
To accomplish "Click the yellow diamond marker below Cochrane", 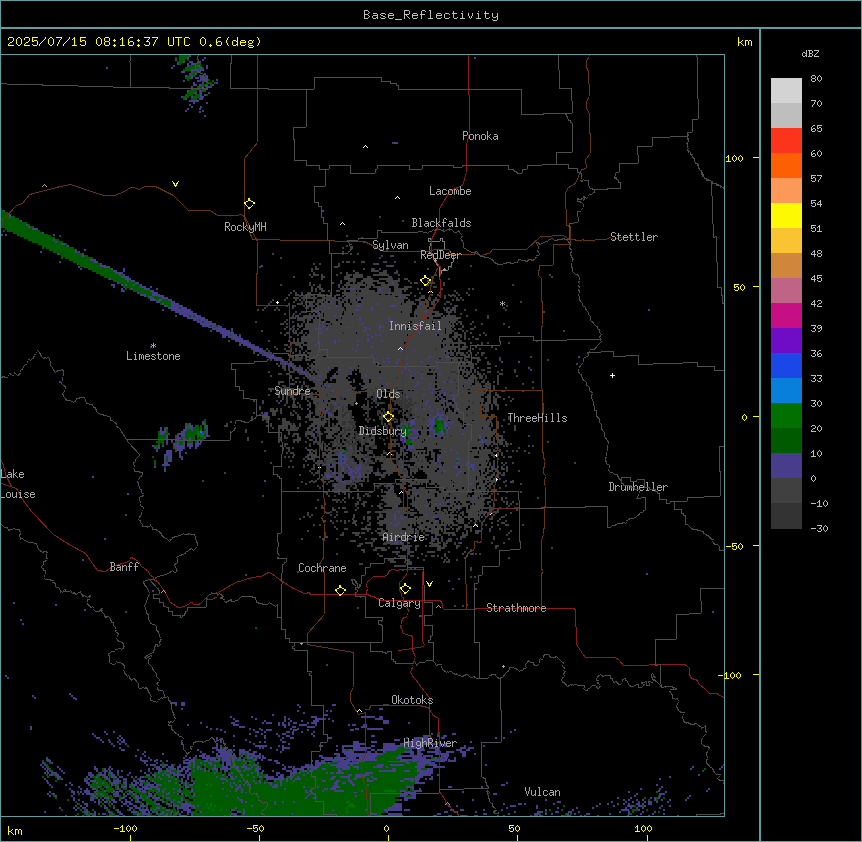I will [x=340, y=590].
